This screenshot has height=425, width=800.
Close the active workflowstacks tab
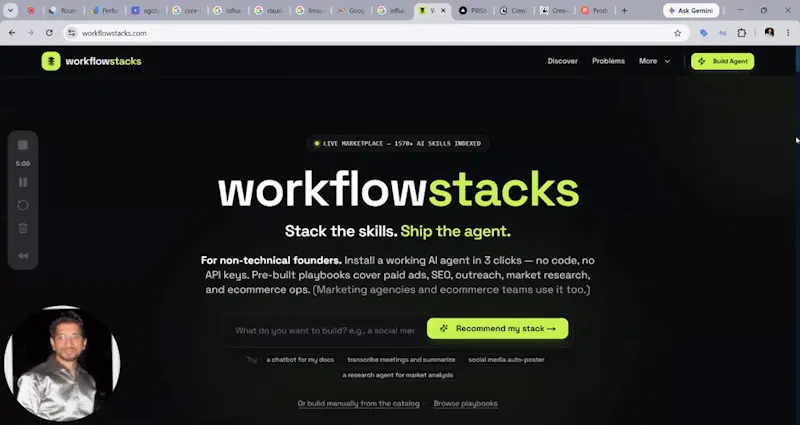pos(443,10)
